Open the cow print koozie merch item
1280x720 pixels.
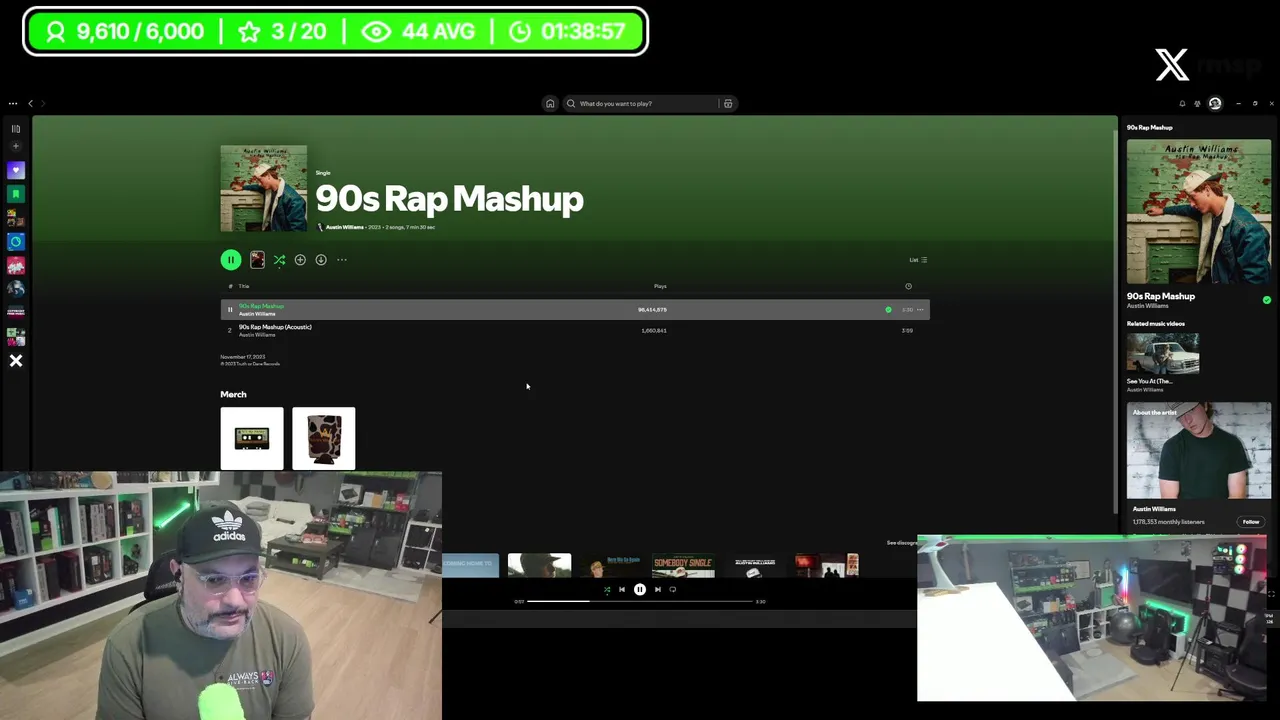pos(324,438)
